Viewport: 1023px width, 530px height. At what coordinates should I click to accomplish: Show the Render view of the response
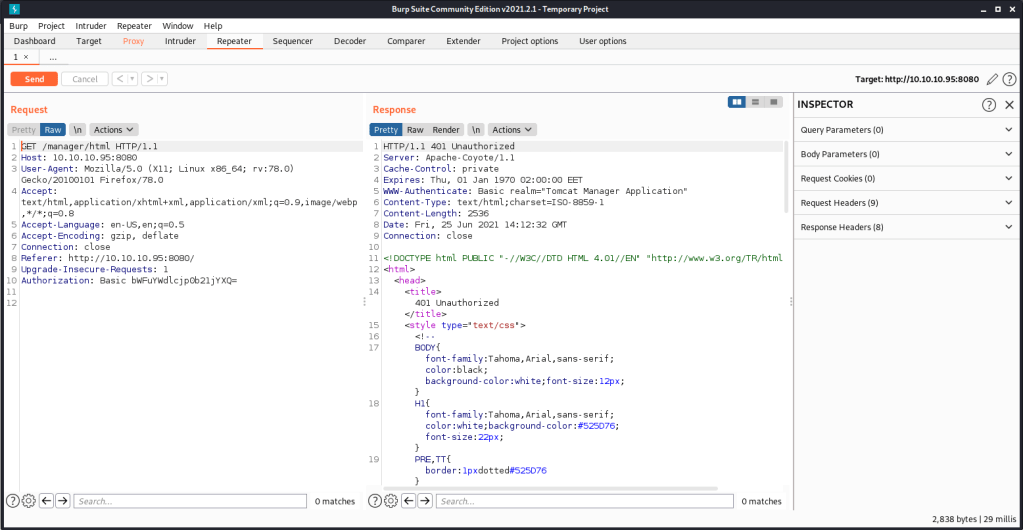pos(446,130)
